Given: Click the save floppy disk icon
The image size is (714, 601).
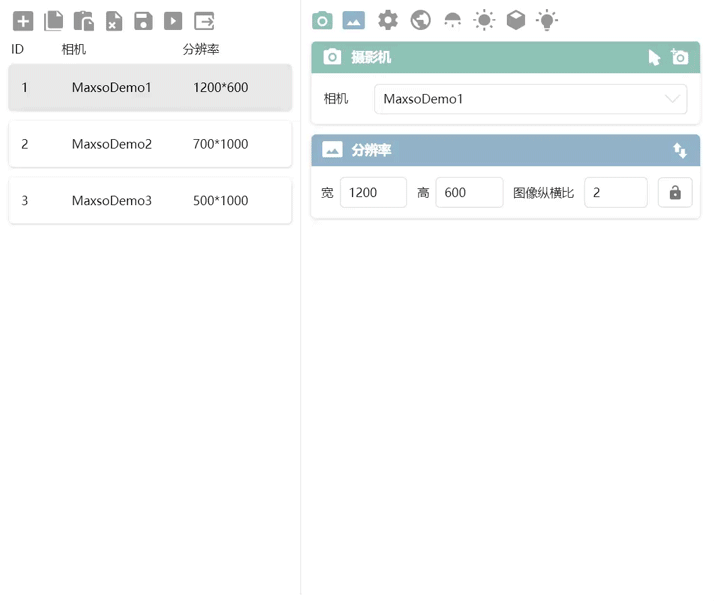Looking at the screenshot, I should click(x=143, y=21).
